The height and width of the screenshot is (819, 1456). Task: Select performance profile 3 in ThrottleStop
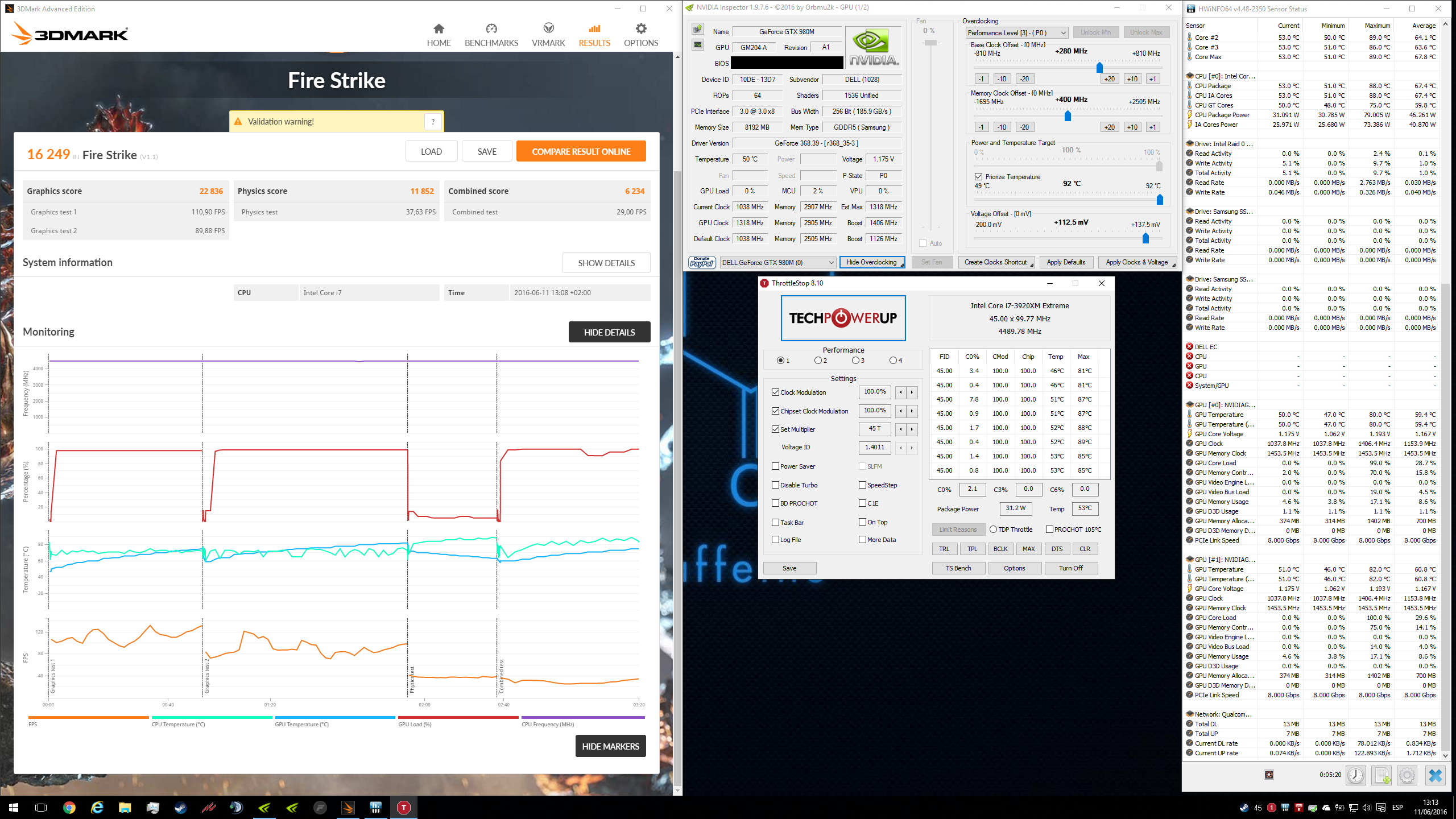point(855,361)
